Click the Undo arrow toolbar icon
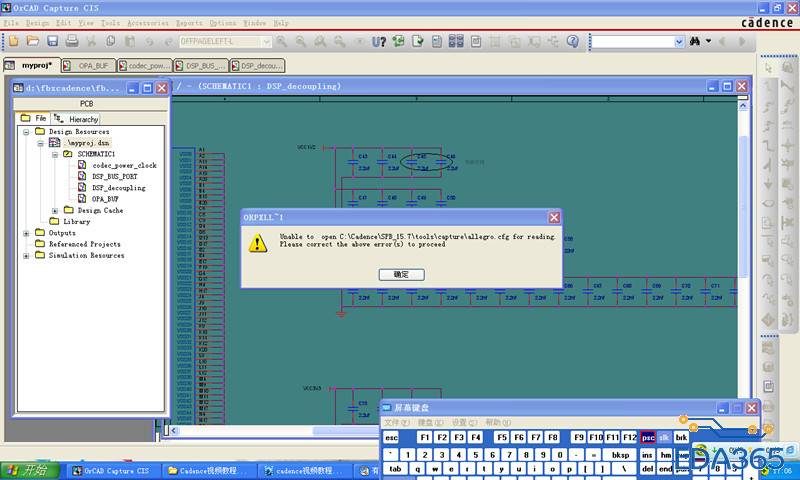 click(x=149, y=41)
